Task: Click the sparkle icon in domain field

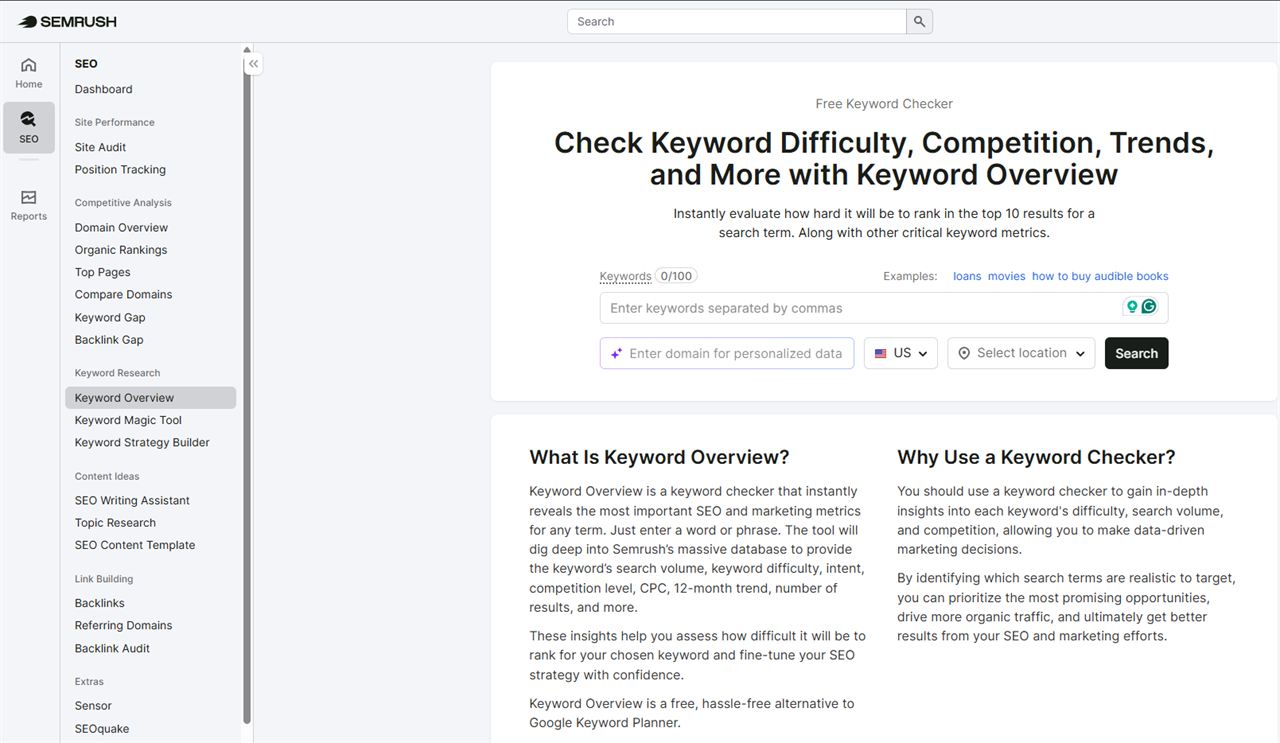Action: pyautogui.click(x=616, y=353)
